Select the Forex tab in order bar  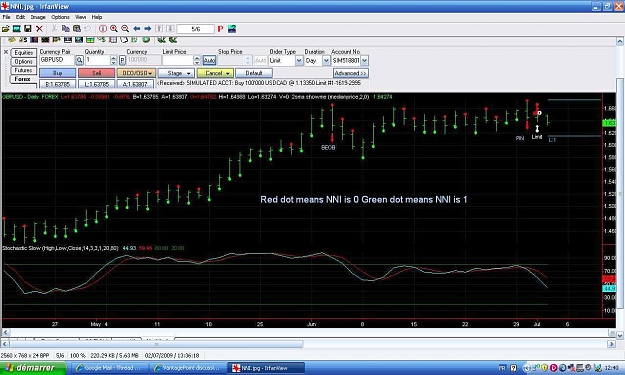point(23,79)
